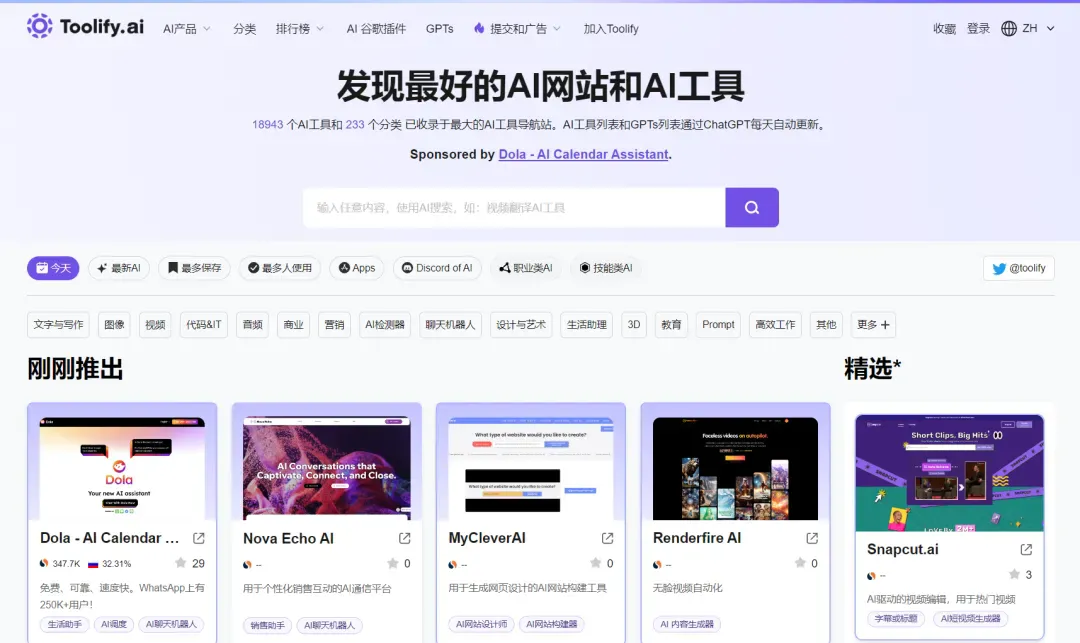Open Snapcut.ai featured thumbnail
The image size is (1080, 643).
pos(949,473)
